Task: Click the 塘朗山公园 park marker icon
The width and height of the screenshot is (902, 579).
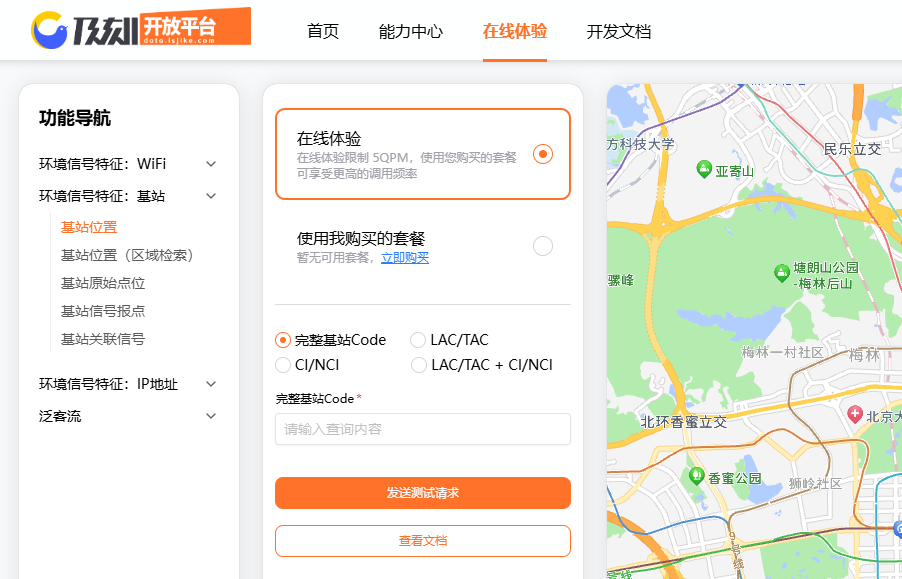Action: click(782, 272)
